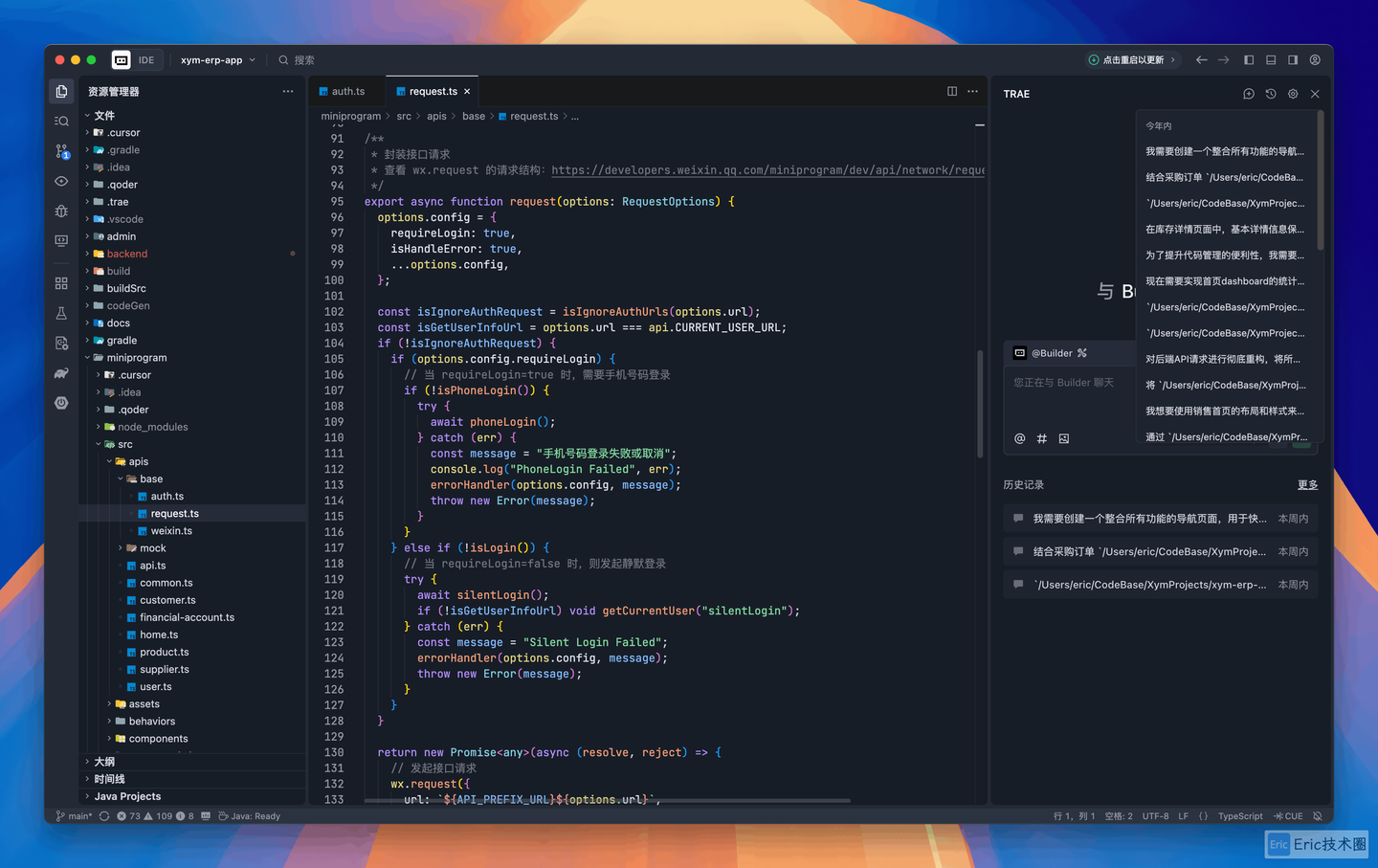Open the Search panel in the sidebar
Screen dimensions: 1378x868
pyautogui.click(x=60, y=121)
